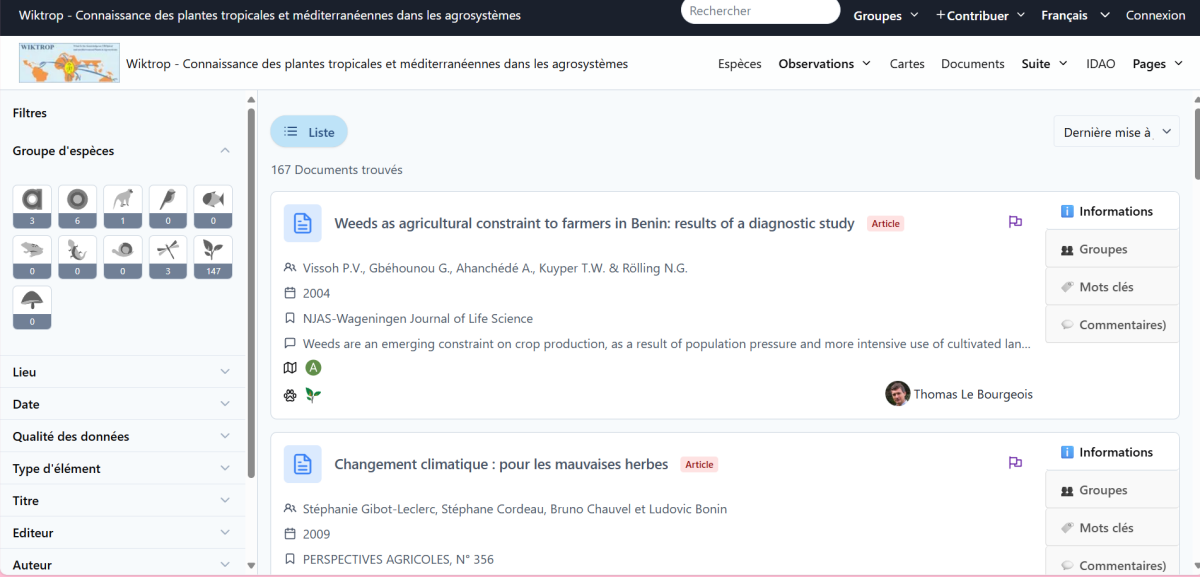
Task: Open the Observations menu
Action: coord(824,64)
